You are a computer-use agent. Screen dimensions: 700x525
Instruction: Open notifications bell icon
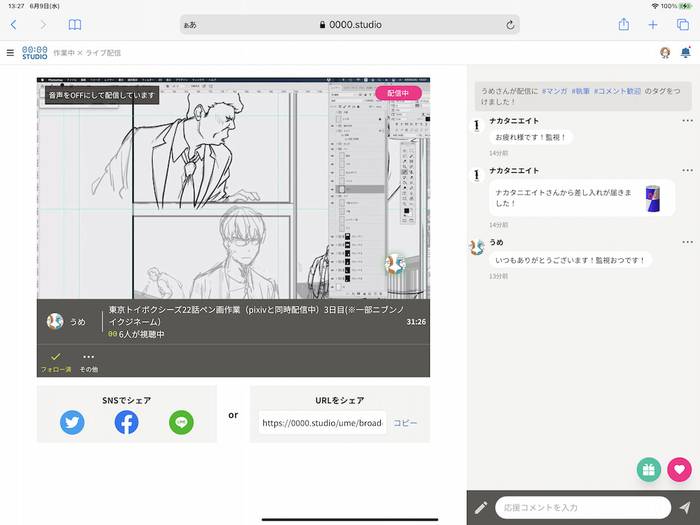686,53
